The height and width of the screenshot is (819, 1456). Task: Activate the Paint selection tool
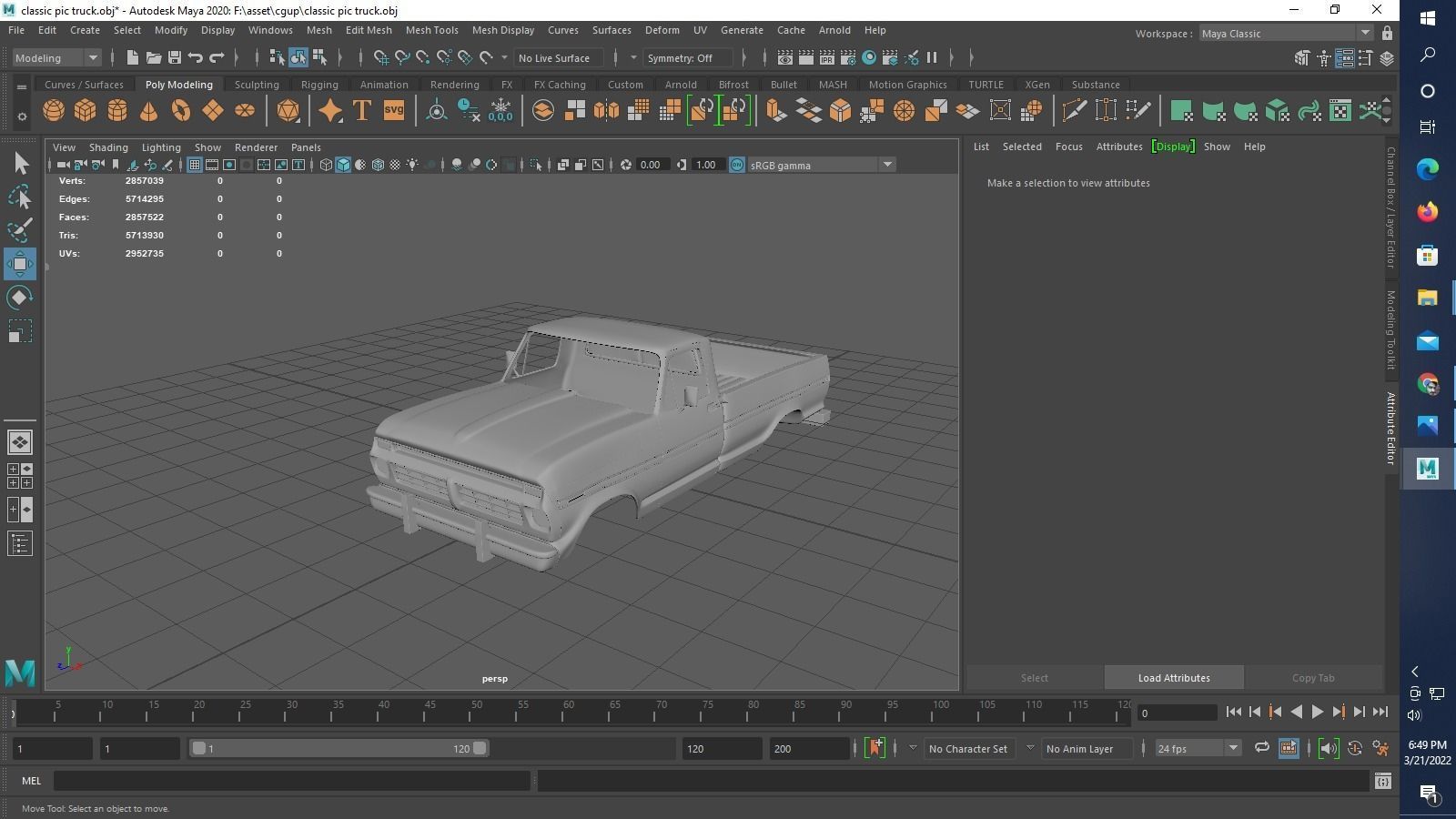point(20,230)
